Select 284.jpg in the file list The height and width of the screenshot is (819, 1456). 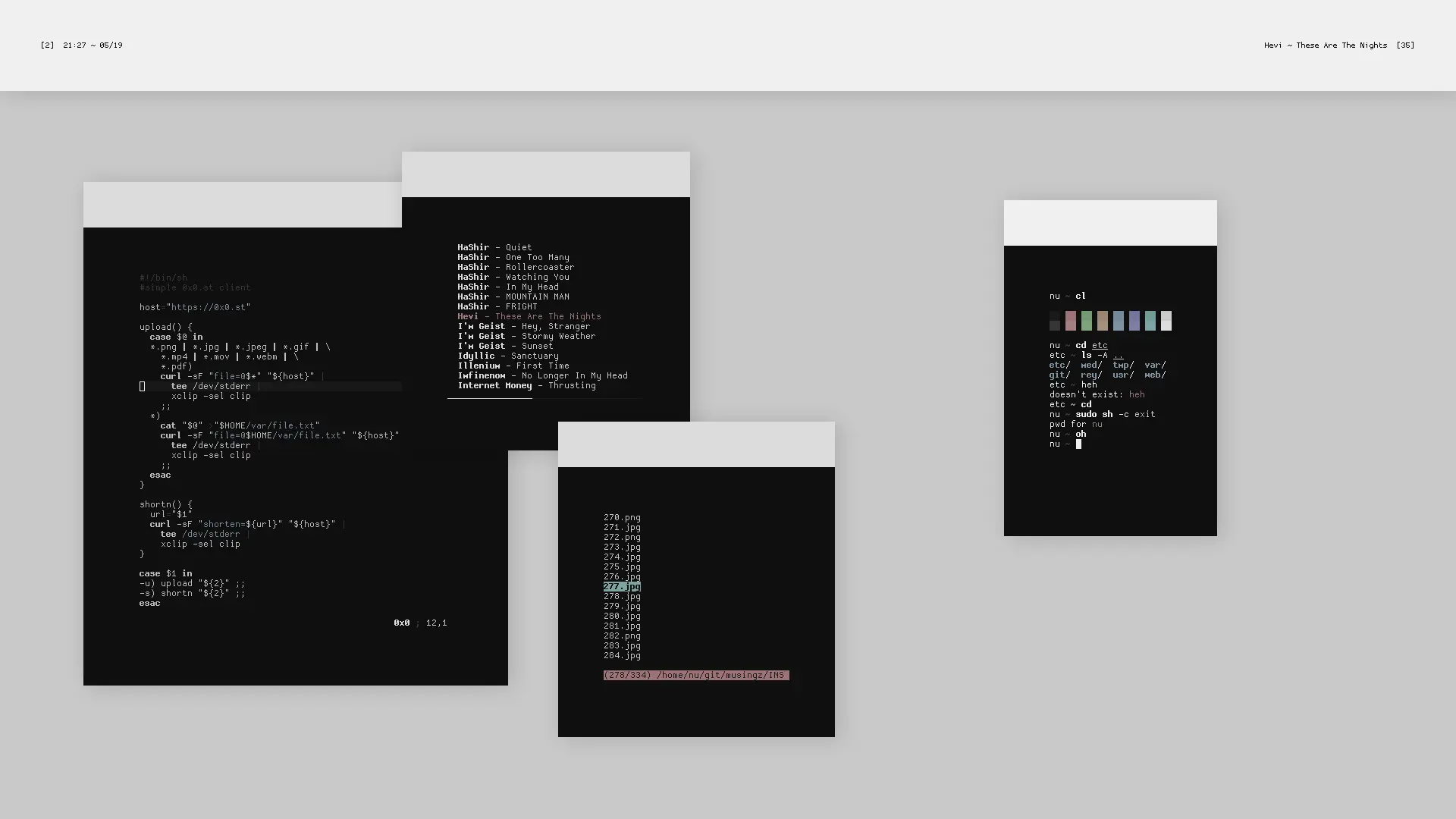622,656
